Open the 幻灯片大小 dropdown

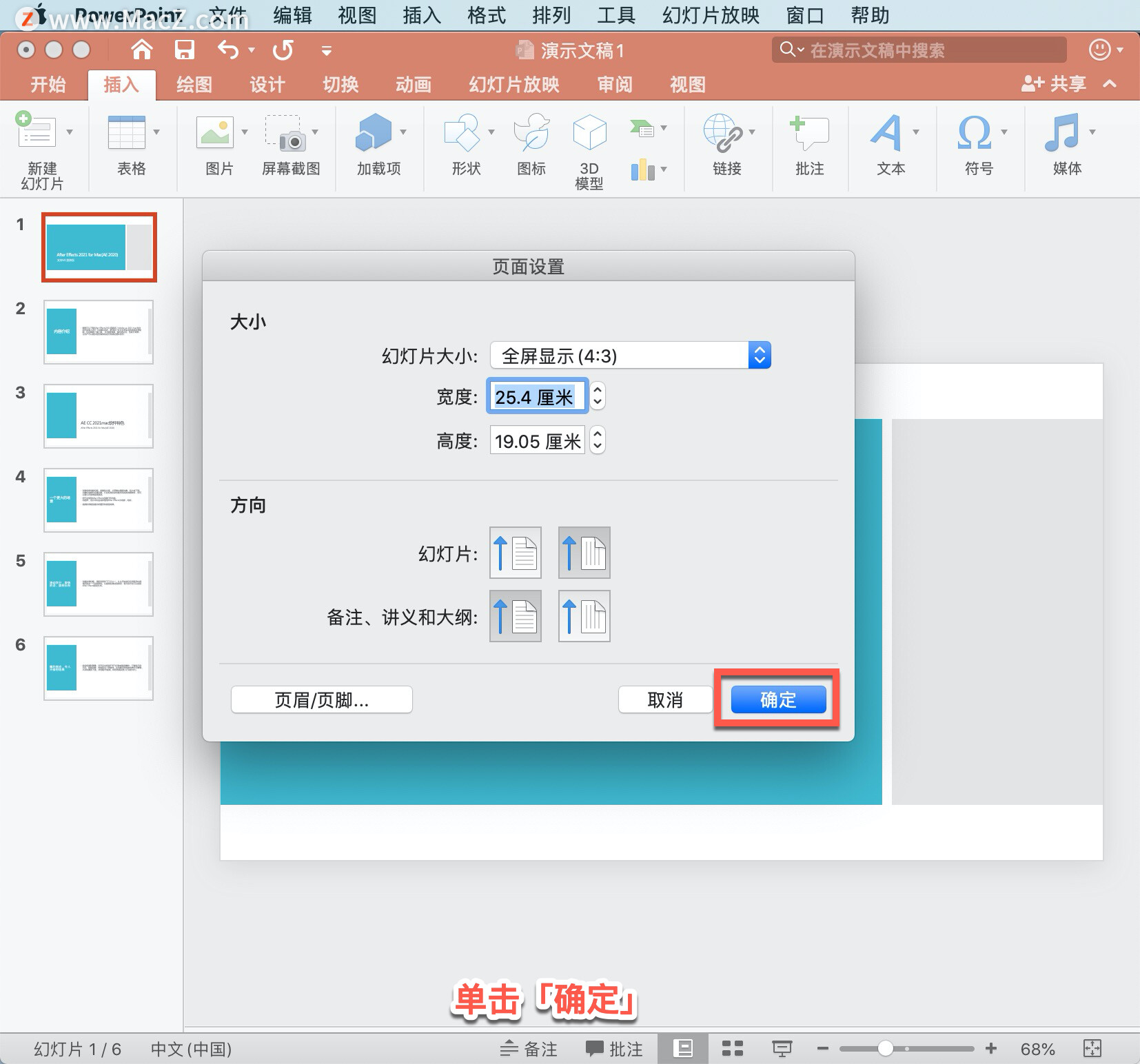(x=631, y=356)
